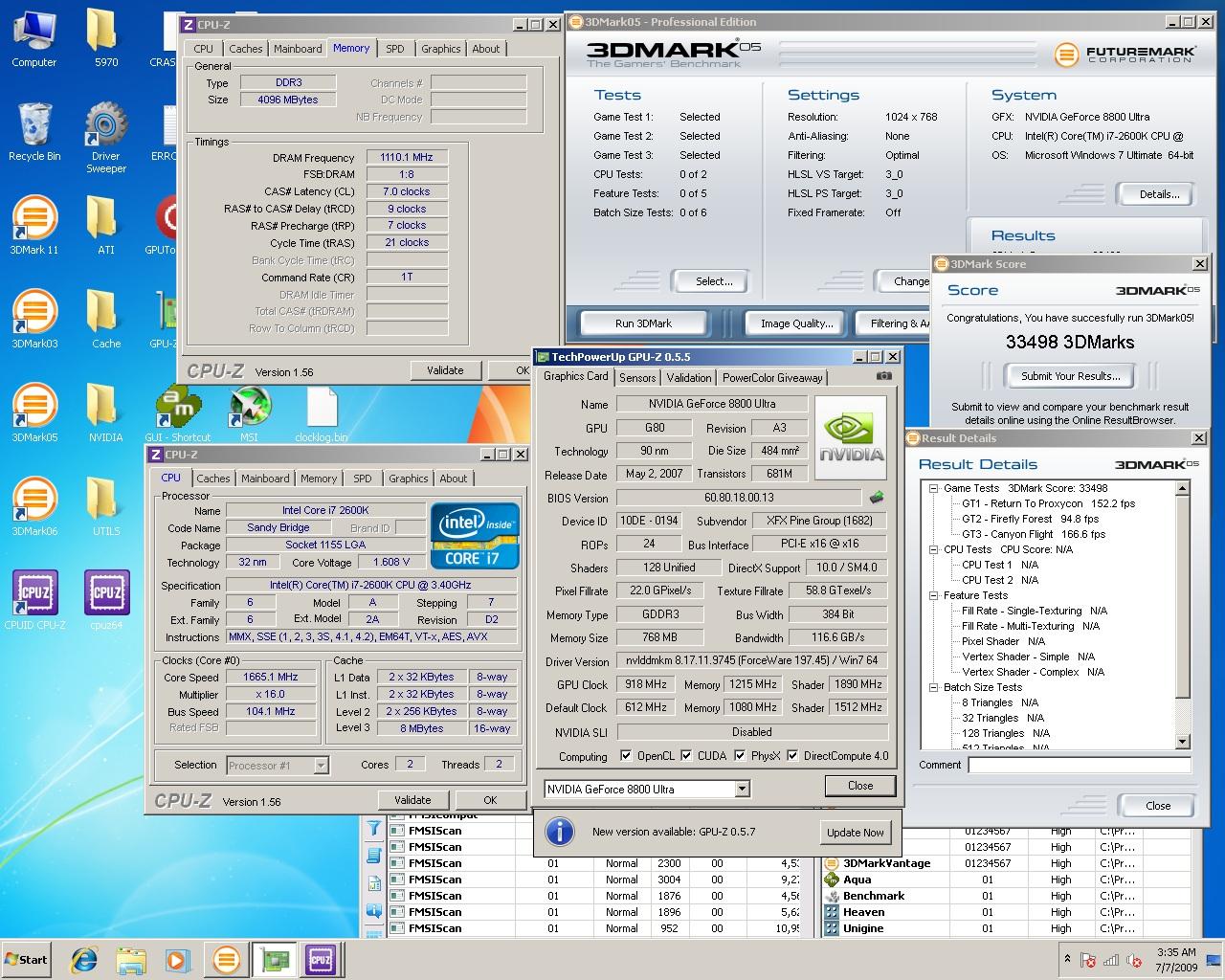Open Windows Media Player from taskbar
This screenshot has width=1225, height=980.
pos(177,959)
